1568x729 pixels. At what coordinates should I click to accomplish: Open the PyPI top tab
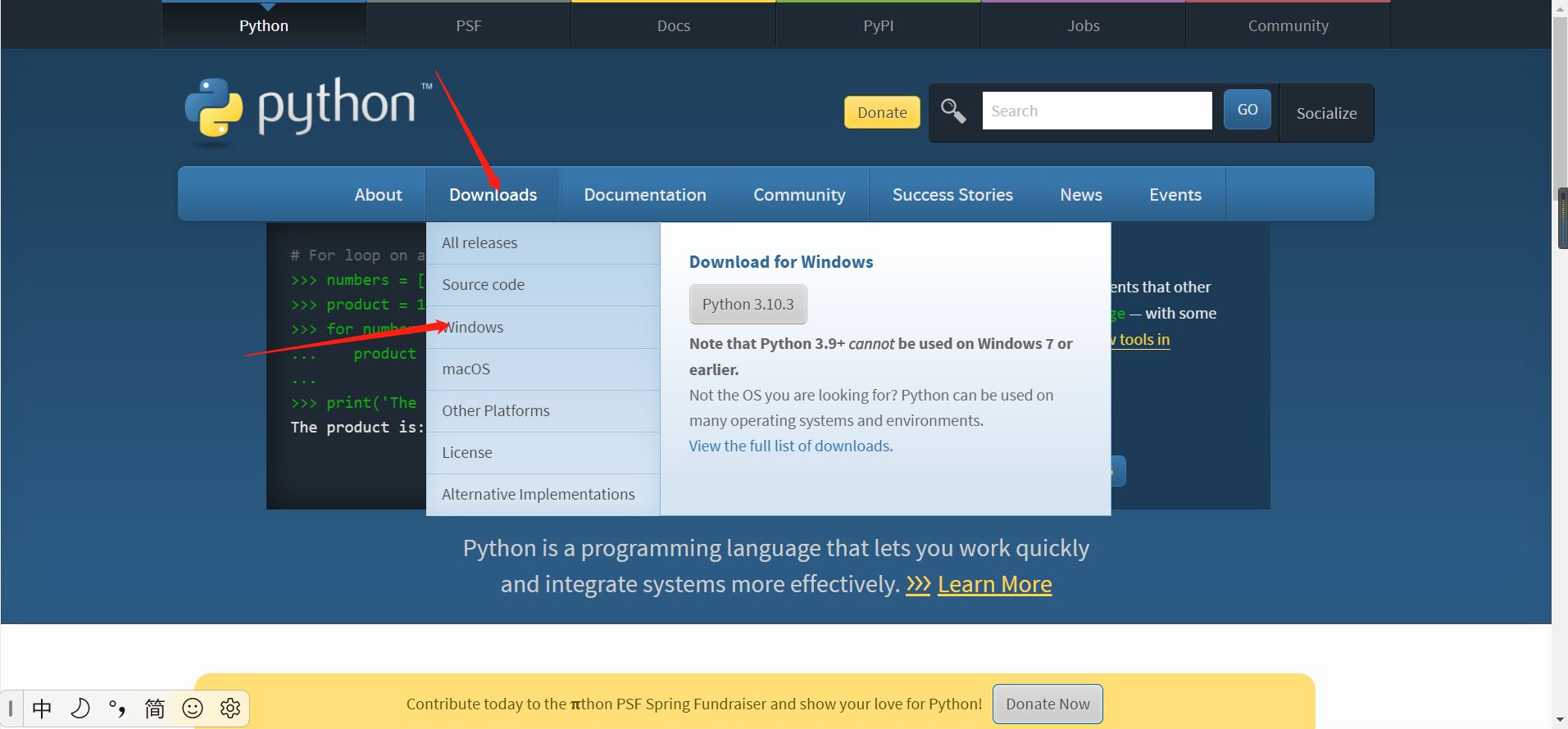click(879, 25)
